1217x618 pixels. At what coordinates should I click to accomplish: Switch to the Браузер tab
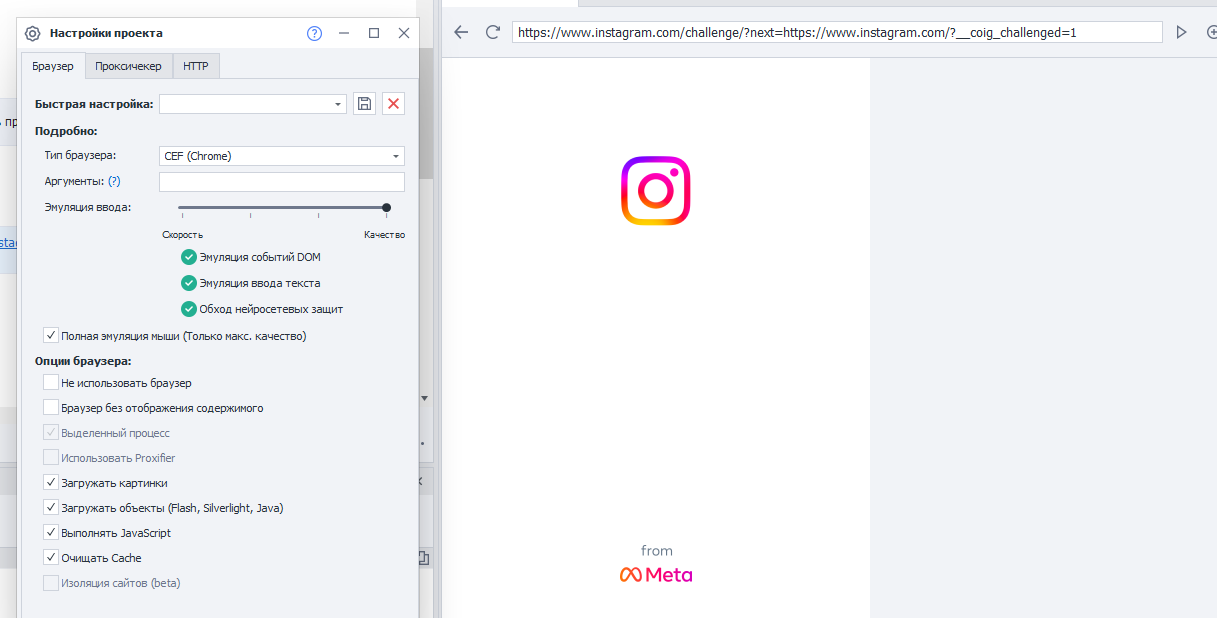pyautogui.click(x=53, y=66)
